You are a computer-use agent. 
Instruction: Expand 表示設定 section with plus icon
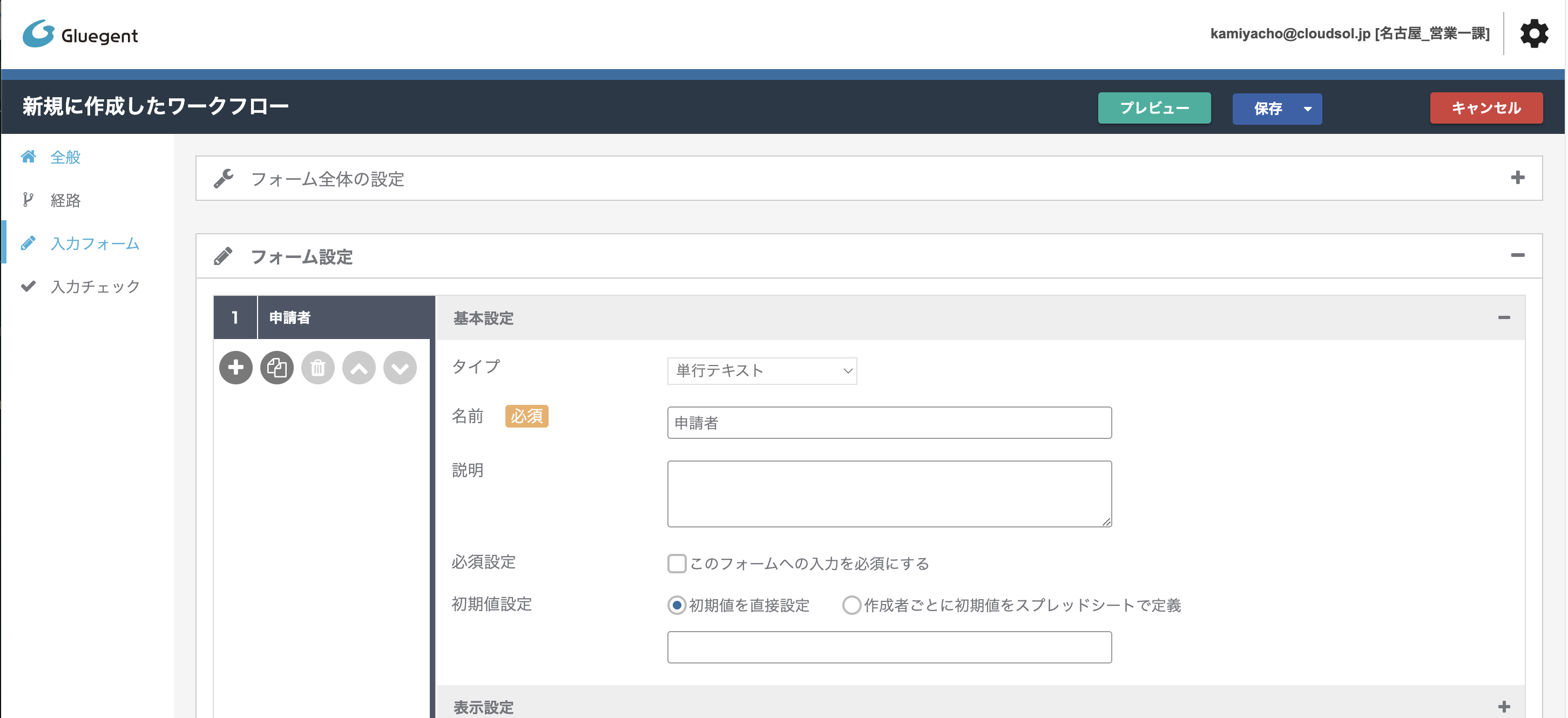pyautogui.click(x=1504, y=707)
